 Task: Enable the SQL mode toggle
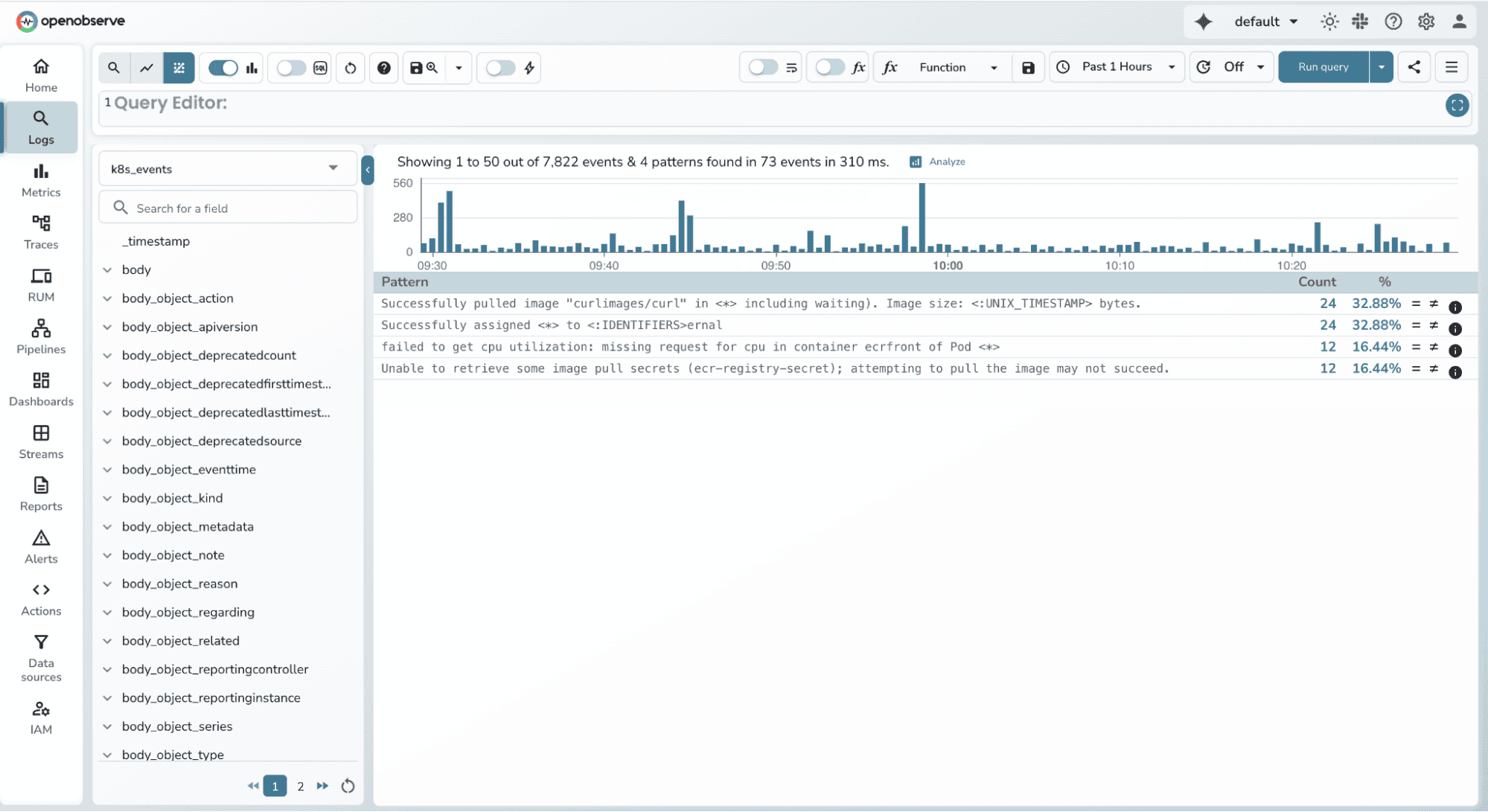pyautogui.click(x=291, y=68)
